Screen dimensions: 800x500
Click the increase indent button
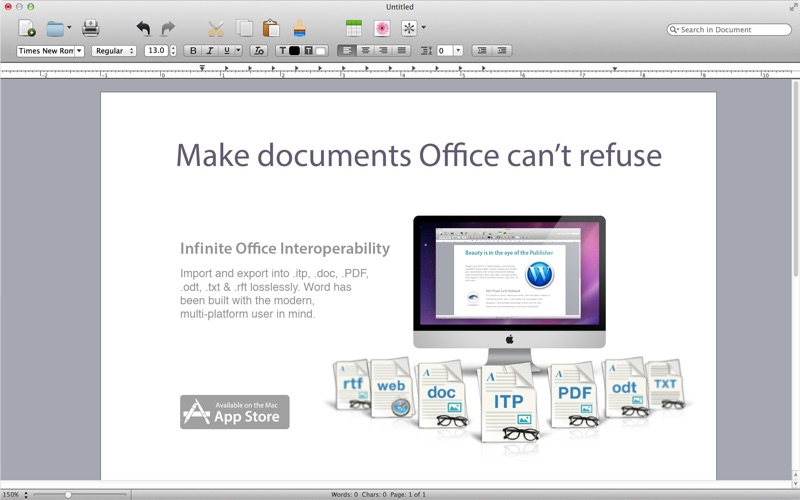[x=503, y=50]
